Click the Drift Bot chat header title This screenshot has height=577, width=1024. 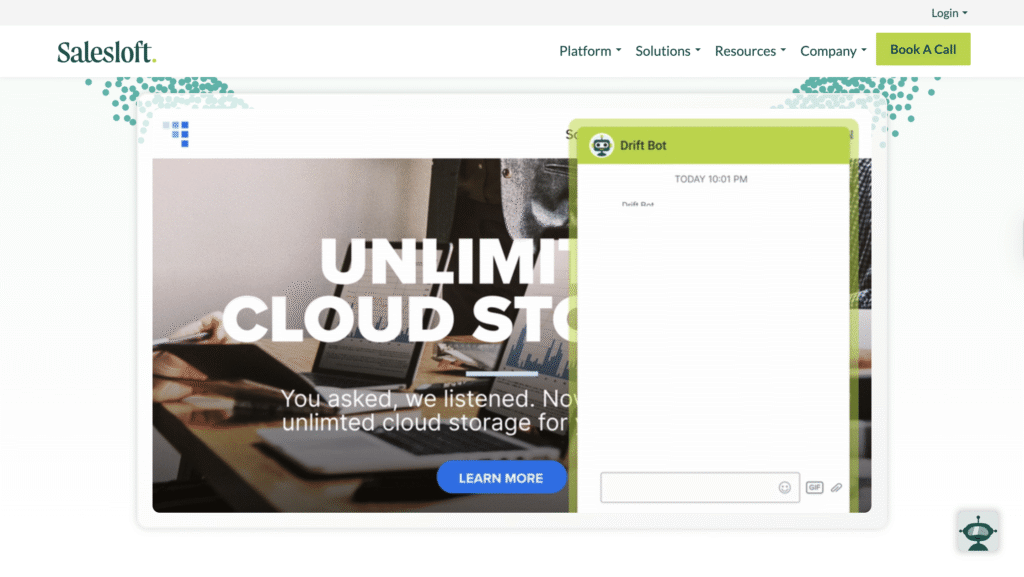(x=643, y=146)
